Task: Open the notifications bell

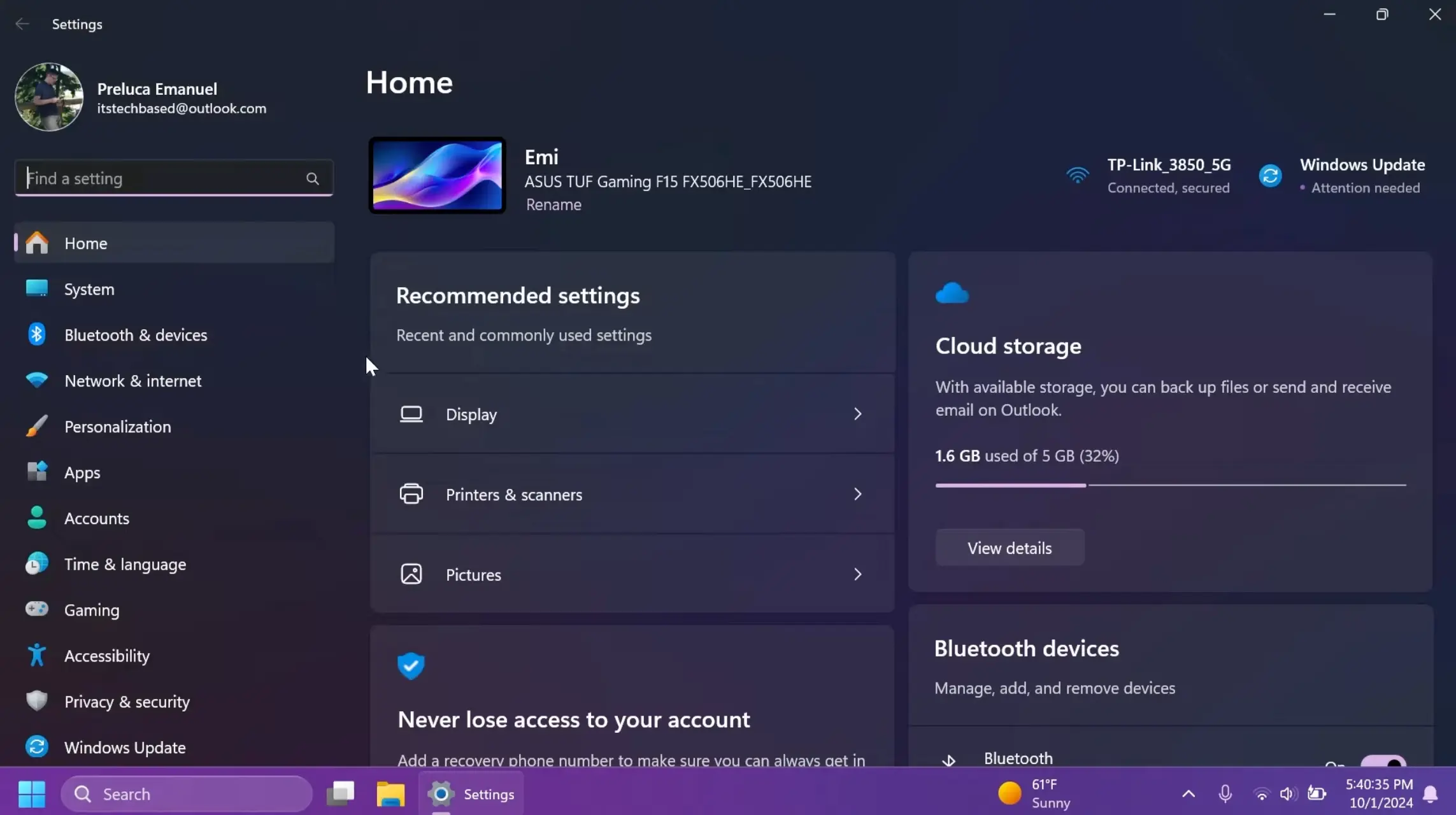Action: point(1430,794)
